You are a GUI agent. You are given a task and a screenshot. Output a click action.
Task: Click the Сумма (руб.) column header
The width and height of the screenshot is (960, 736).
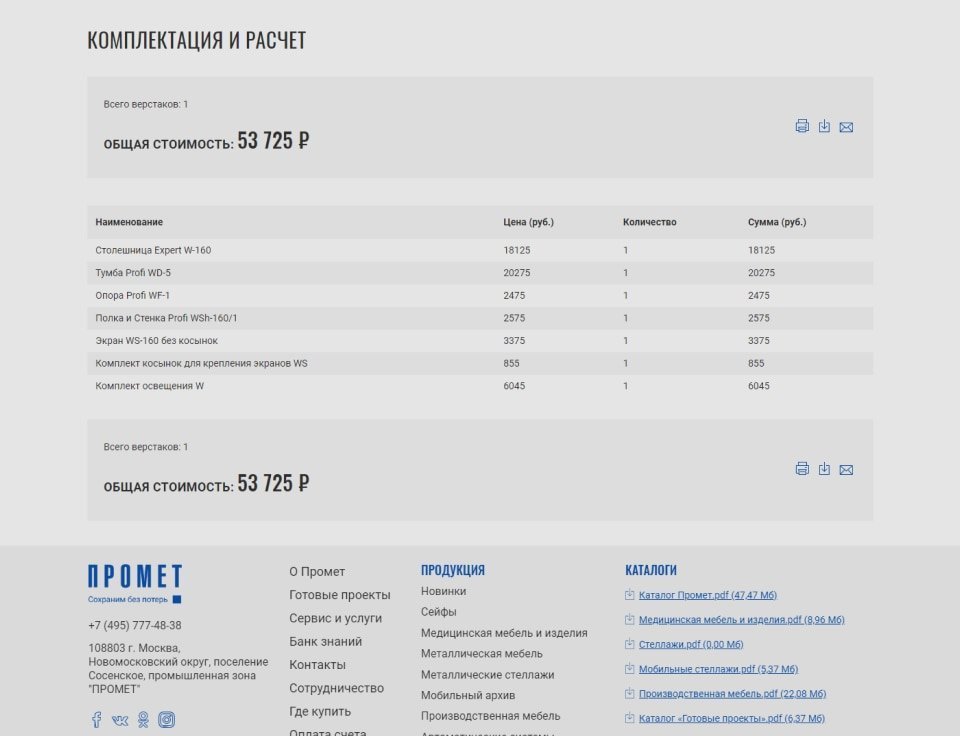pos(777,222)
